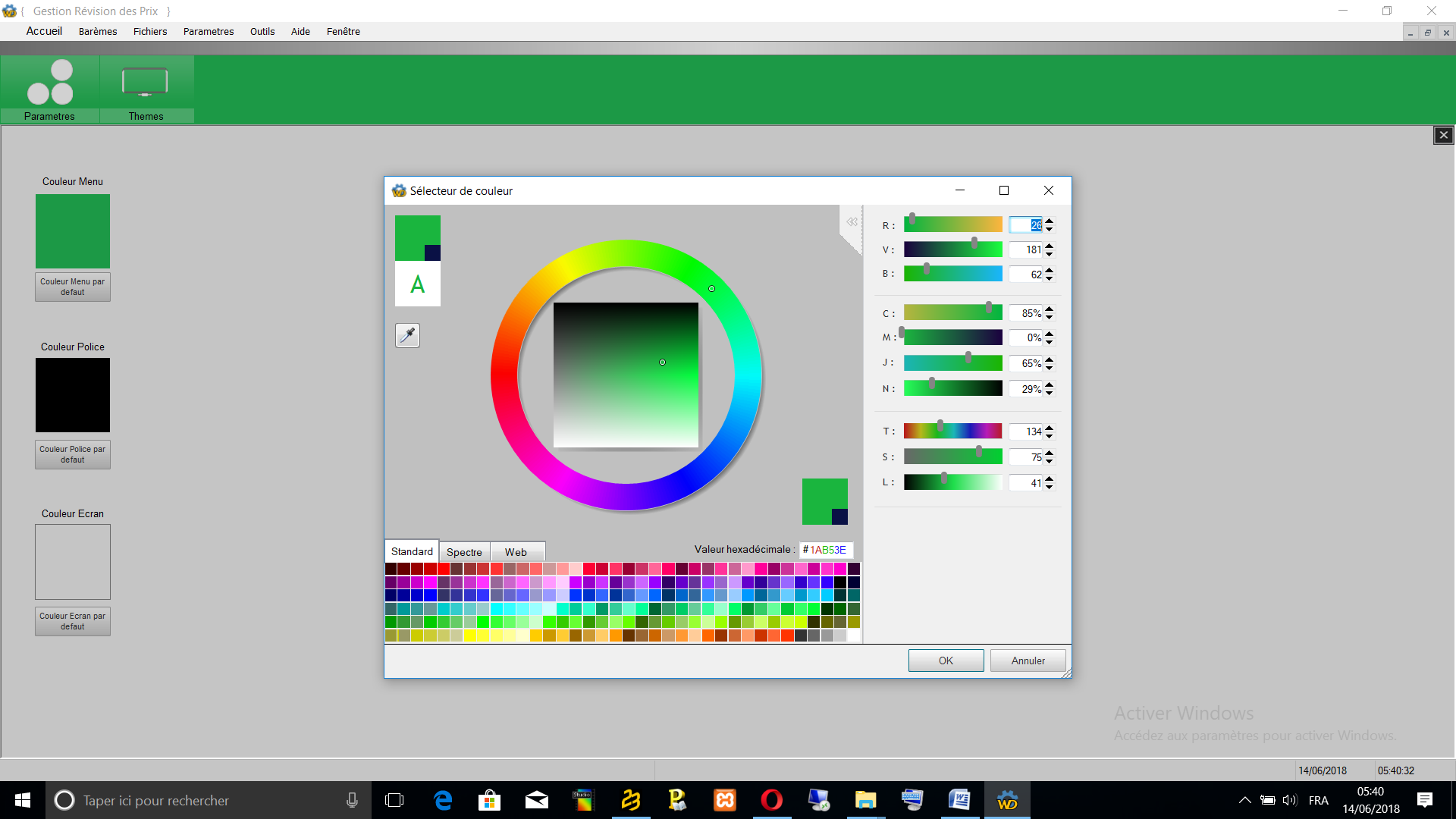Screen dimensions: 1456x819
Task: Open the Barèmes menu
Action: point(98,31)
